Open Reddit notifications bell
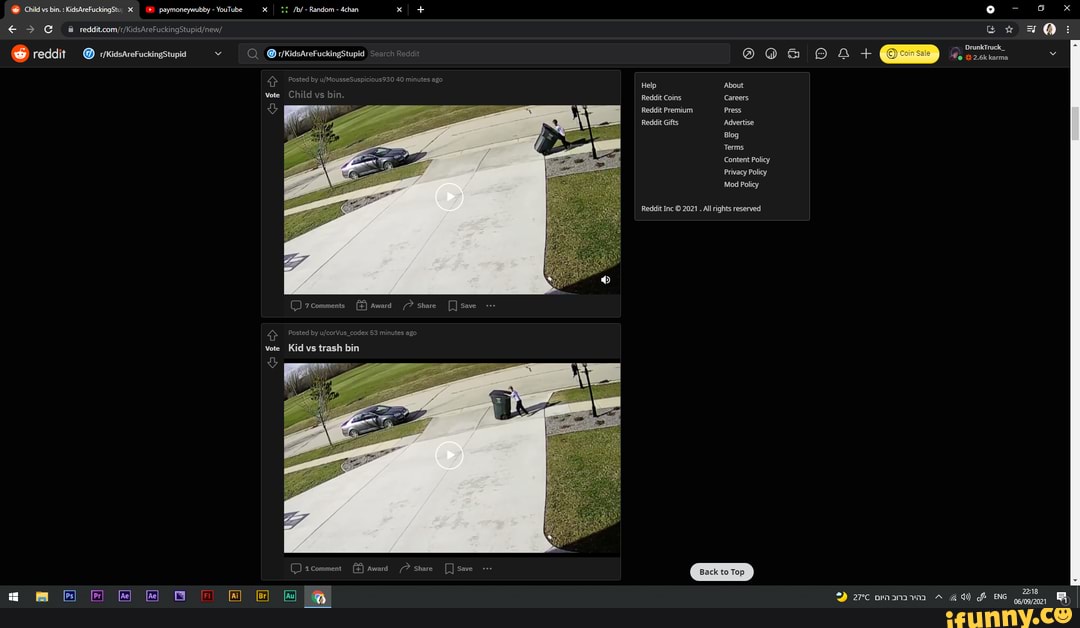The width and height of the screenshot is (1080, 628). tap(843, 54)
